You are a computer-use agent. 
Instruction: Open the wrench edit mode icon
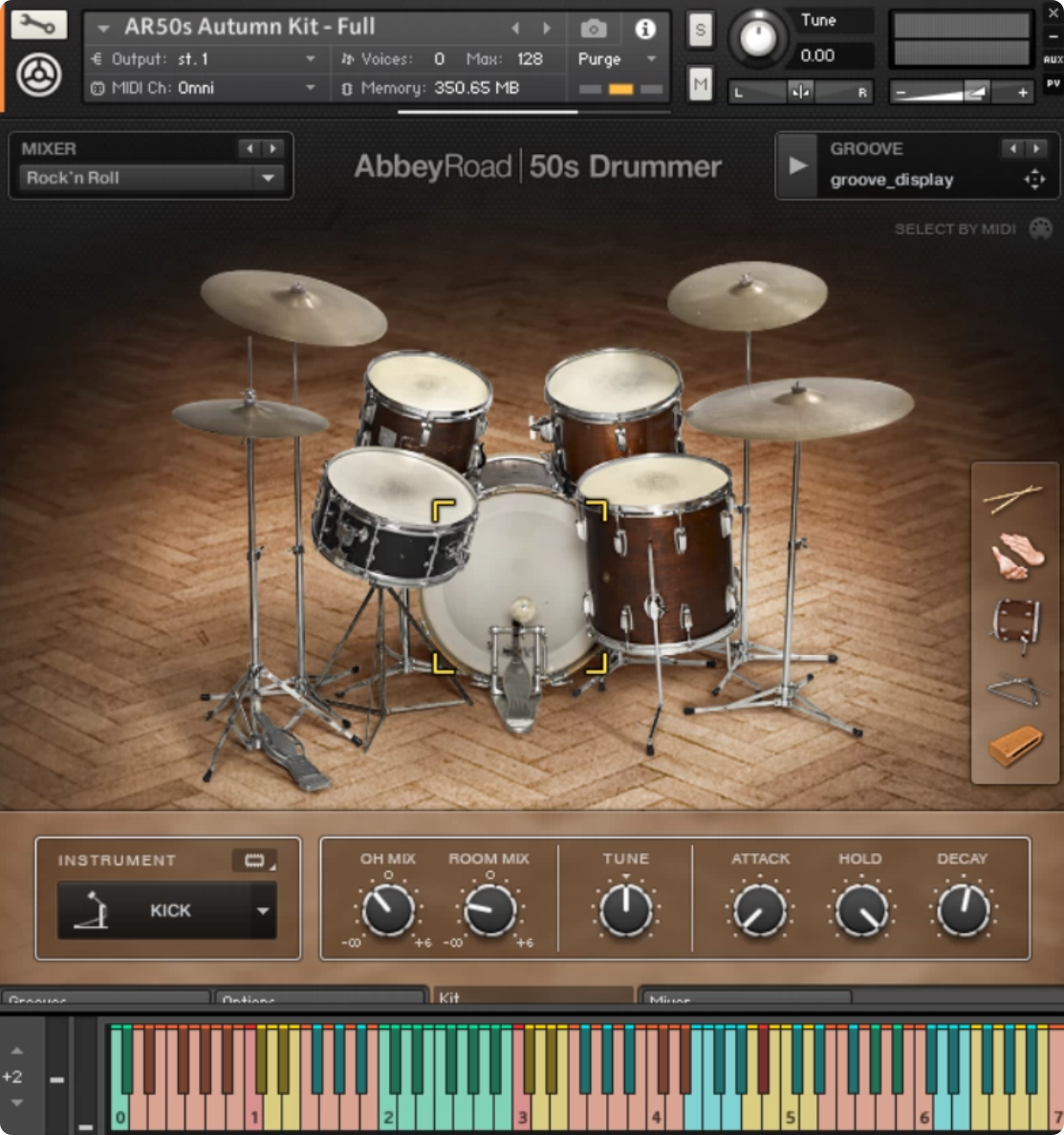pos(38,25)
